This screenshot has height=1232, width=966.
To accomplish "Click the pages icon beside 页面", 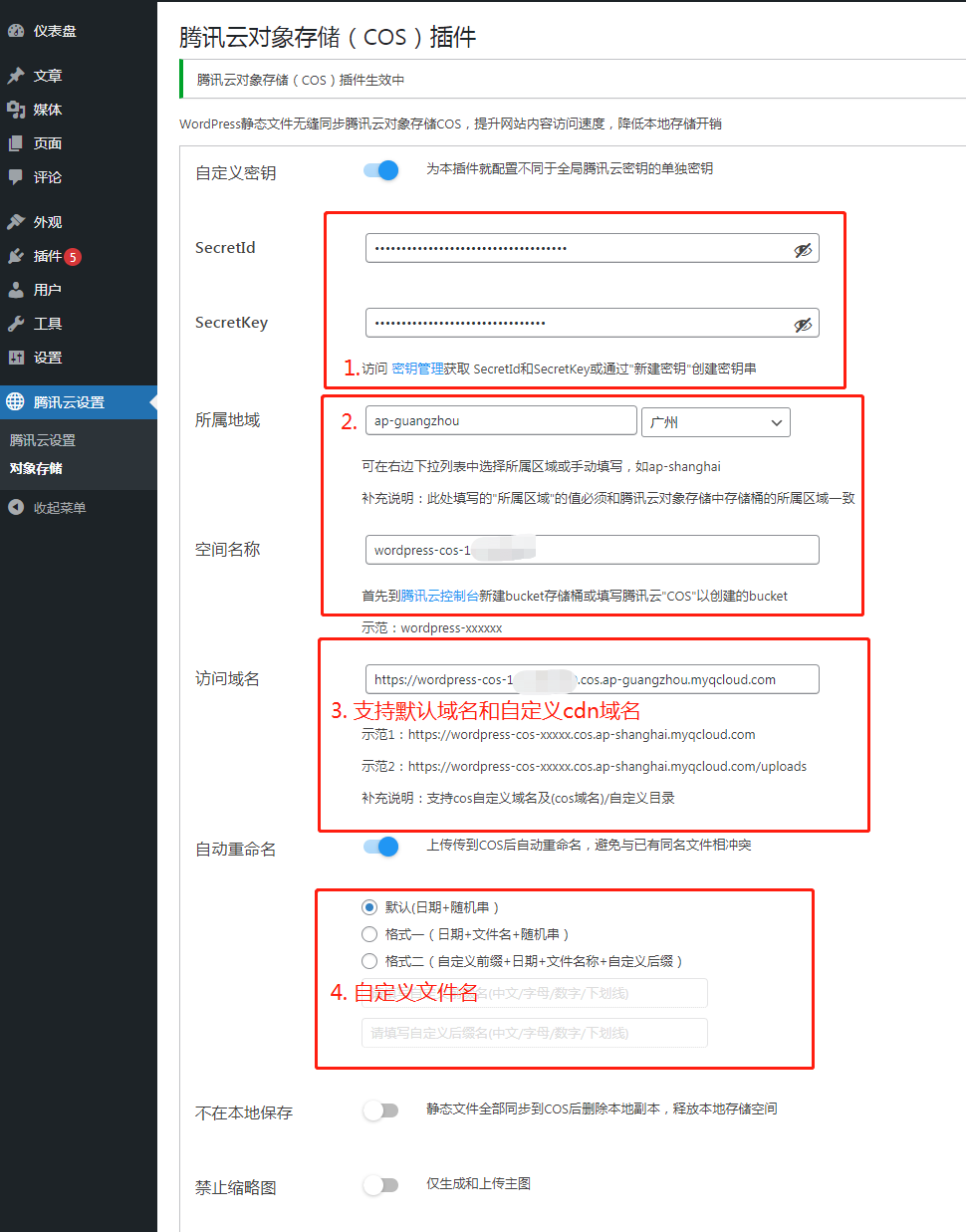I will click(16, 143).
